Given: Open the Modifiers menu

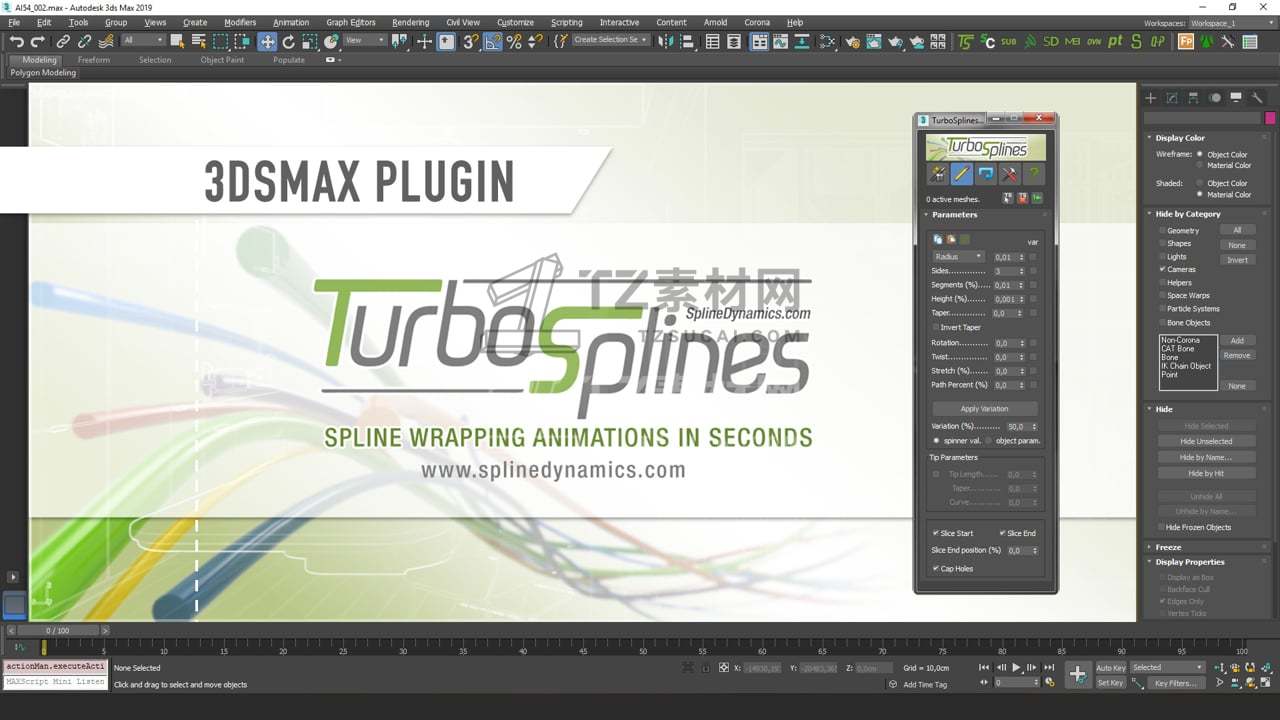Looking at the screenshot, I should click(240, 22).
